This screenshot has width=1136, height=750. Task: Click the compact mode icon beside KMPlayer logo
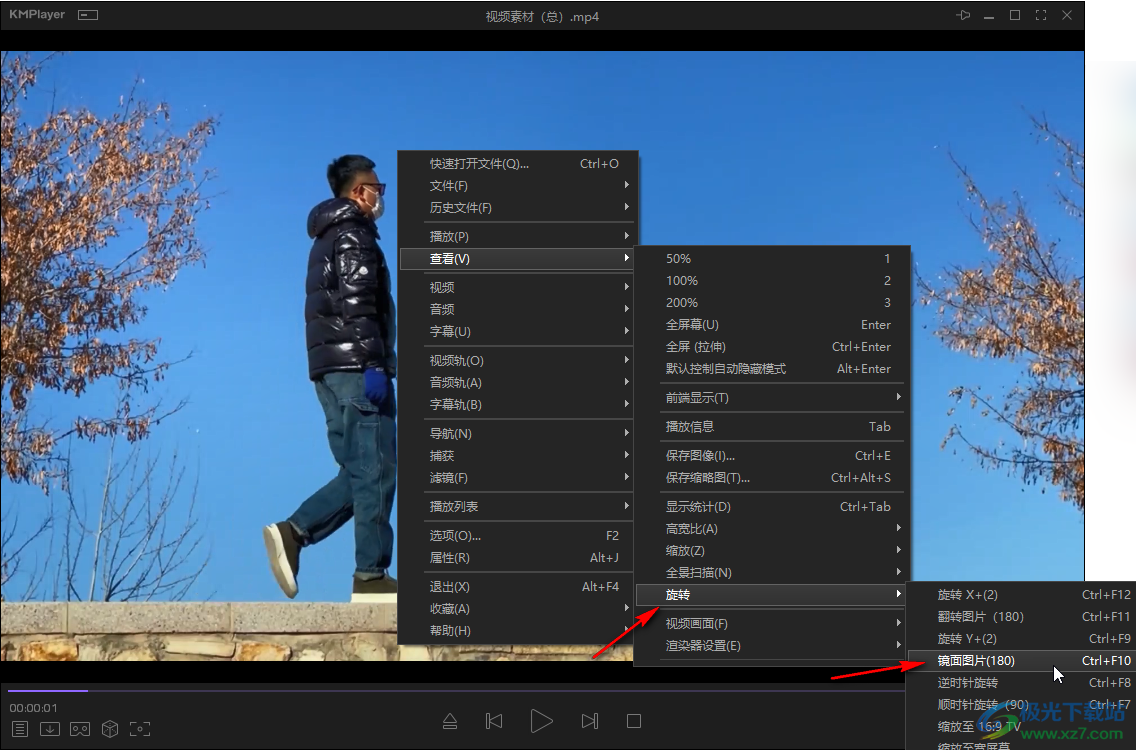point(88,15)
